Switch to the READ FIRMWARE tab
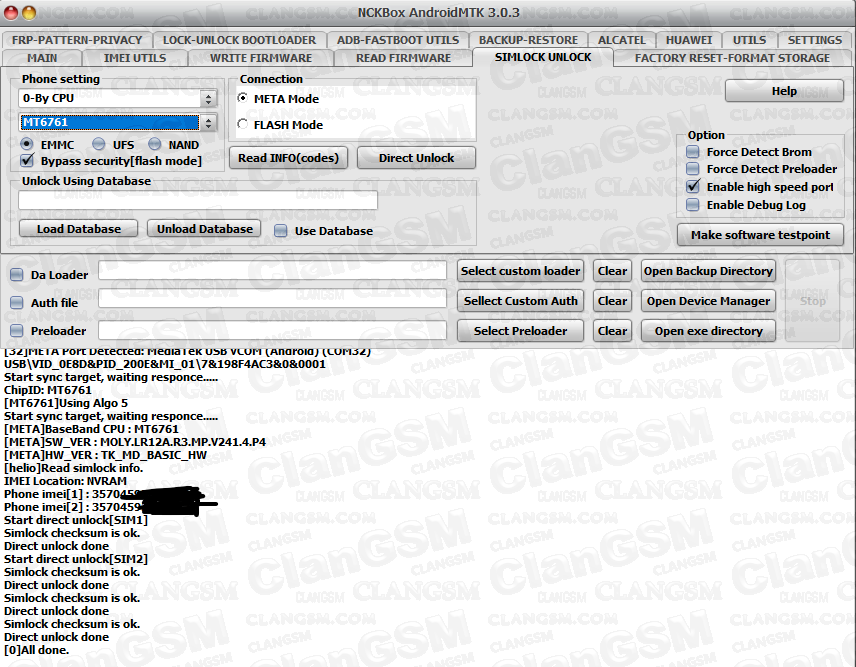Viewport: 856px width, 667px height. coord(403,58)
